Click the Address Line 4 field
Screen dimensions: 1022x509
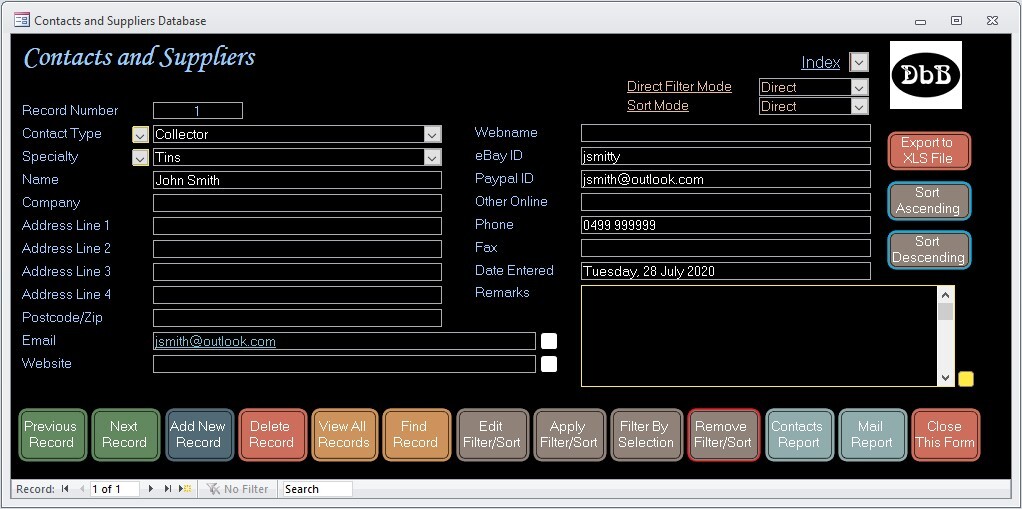tap(297, 295)
